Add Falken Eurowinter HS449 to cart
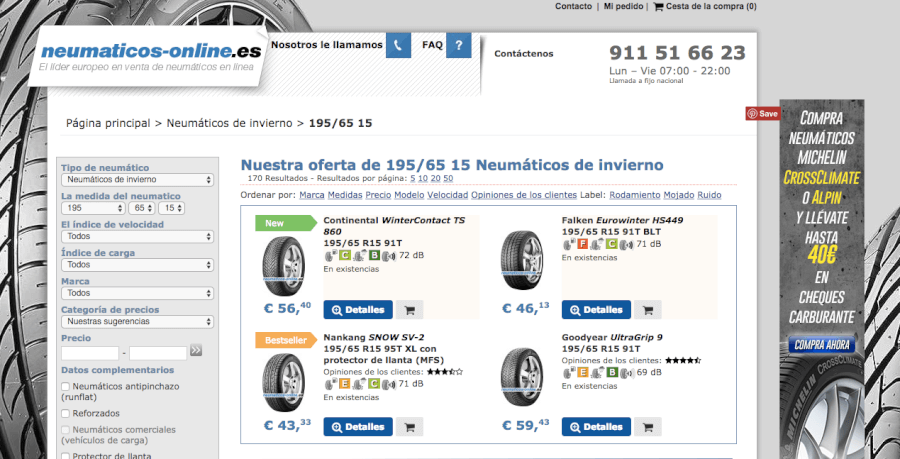This screenshot has width=900, height=459. click(647, 310)
